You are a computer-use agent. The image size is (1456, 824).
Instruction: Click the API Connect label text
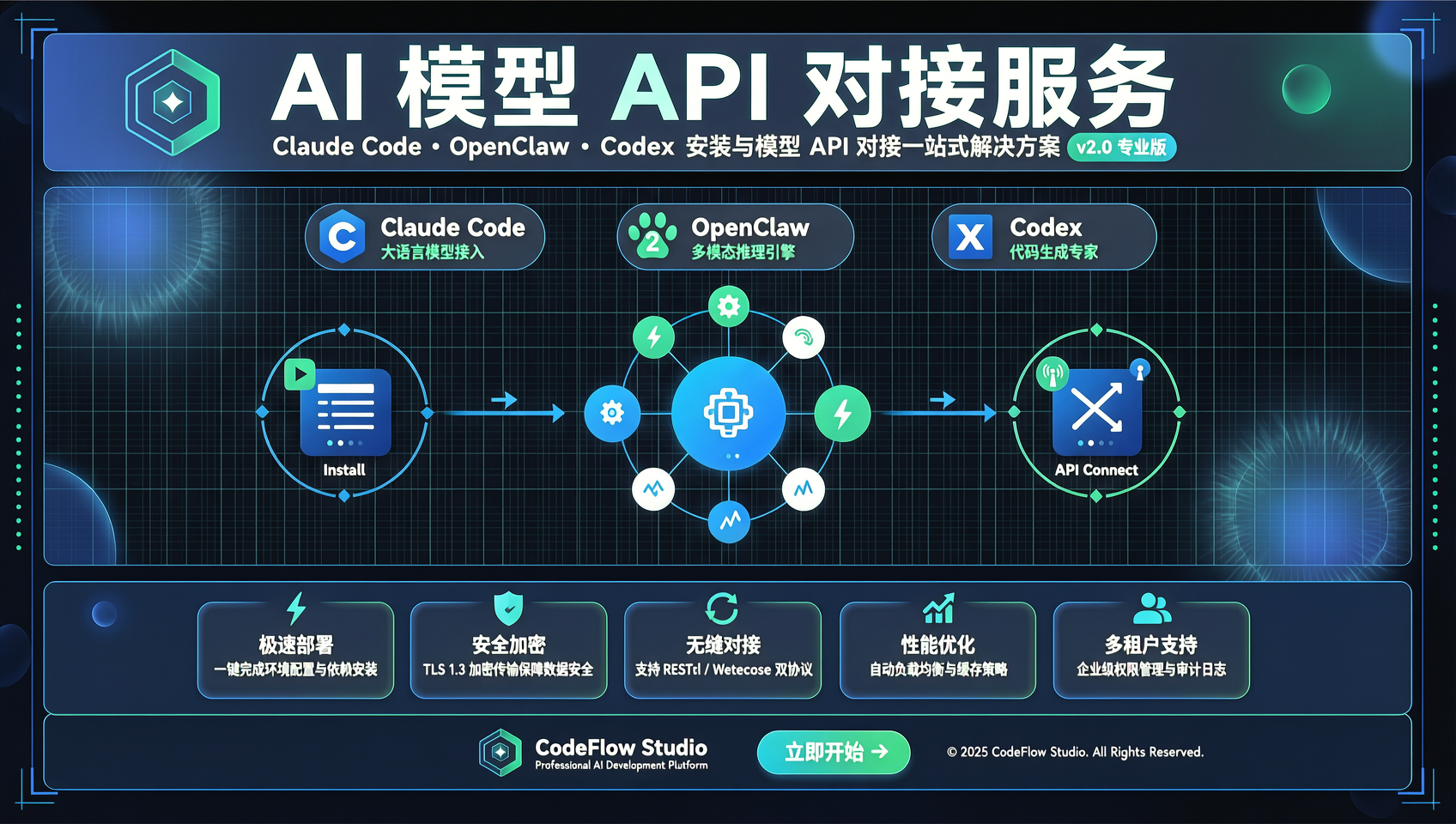coord(1096,470)
